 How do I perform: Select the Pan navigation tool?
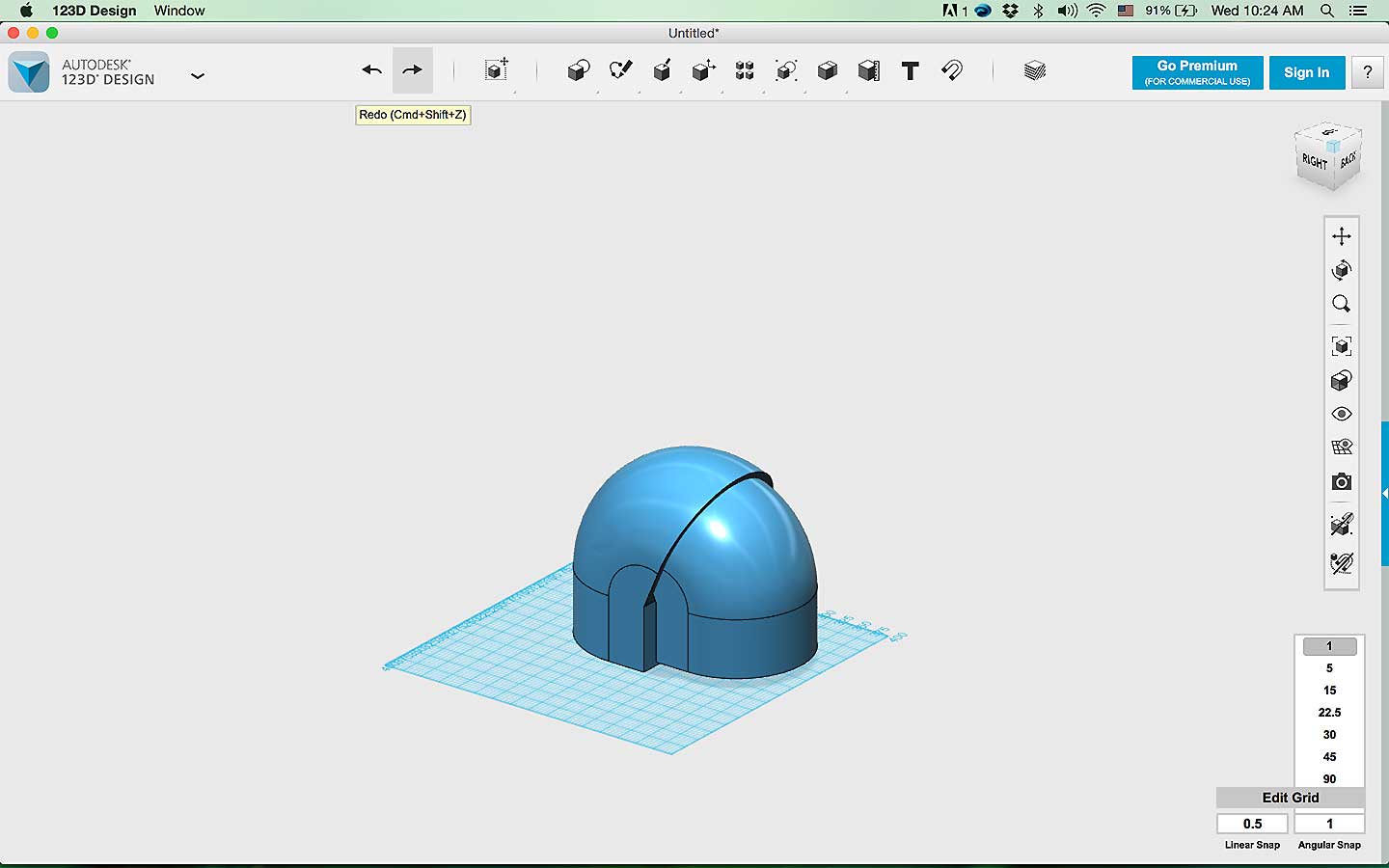click(1341, 236)
